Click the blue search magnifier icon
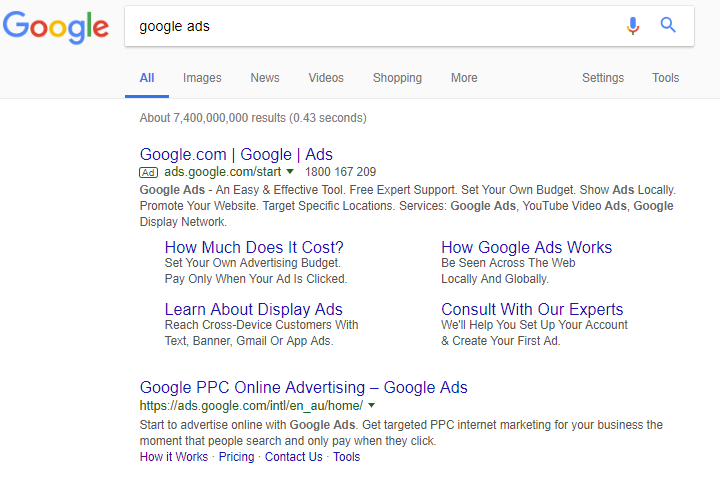 (668, 26)
